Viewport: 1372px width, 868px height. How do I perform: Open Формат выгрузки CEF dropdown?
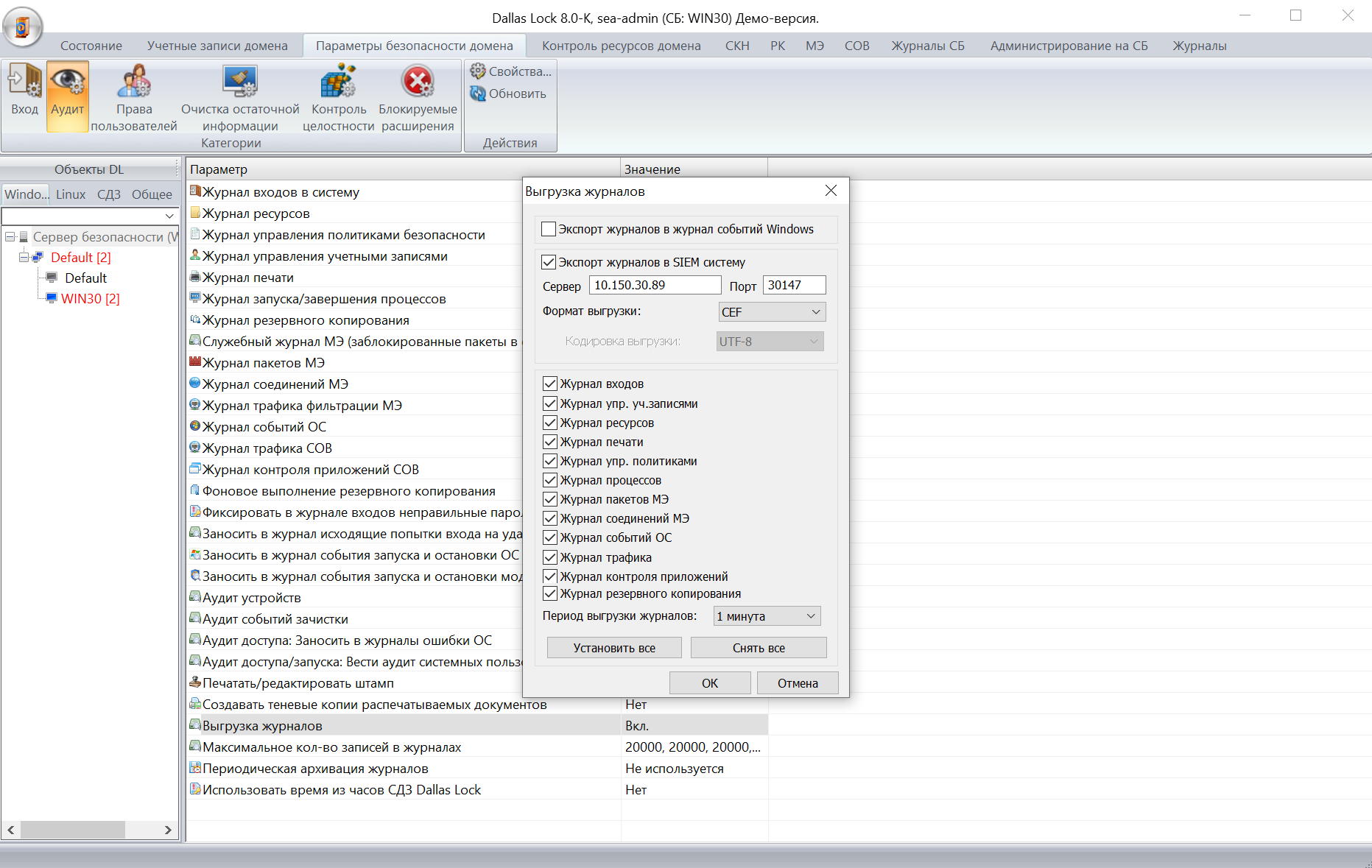(x=771, y=312)
